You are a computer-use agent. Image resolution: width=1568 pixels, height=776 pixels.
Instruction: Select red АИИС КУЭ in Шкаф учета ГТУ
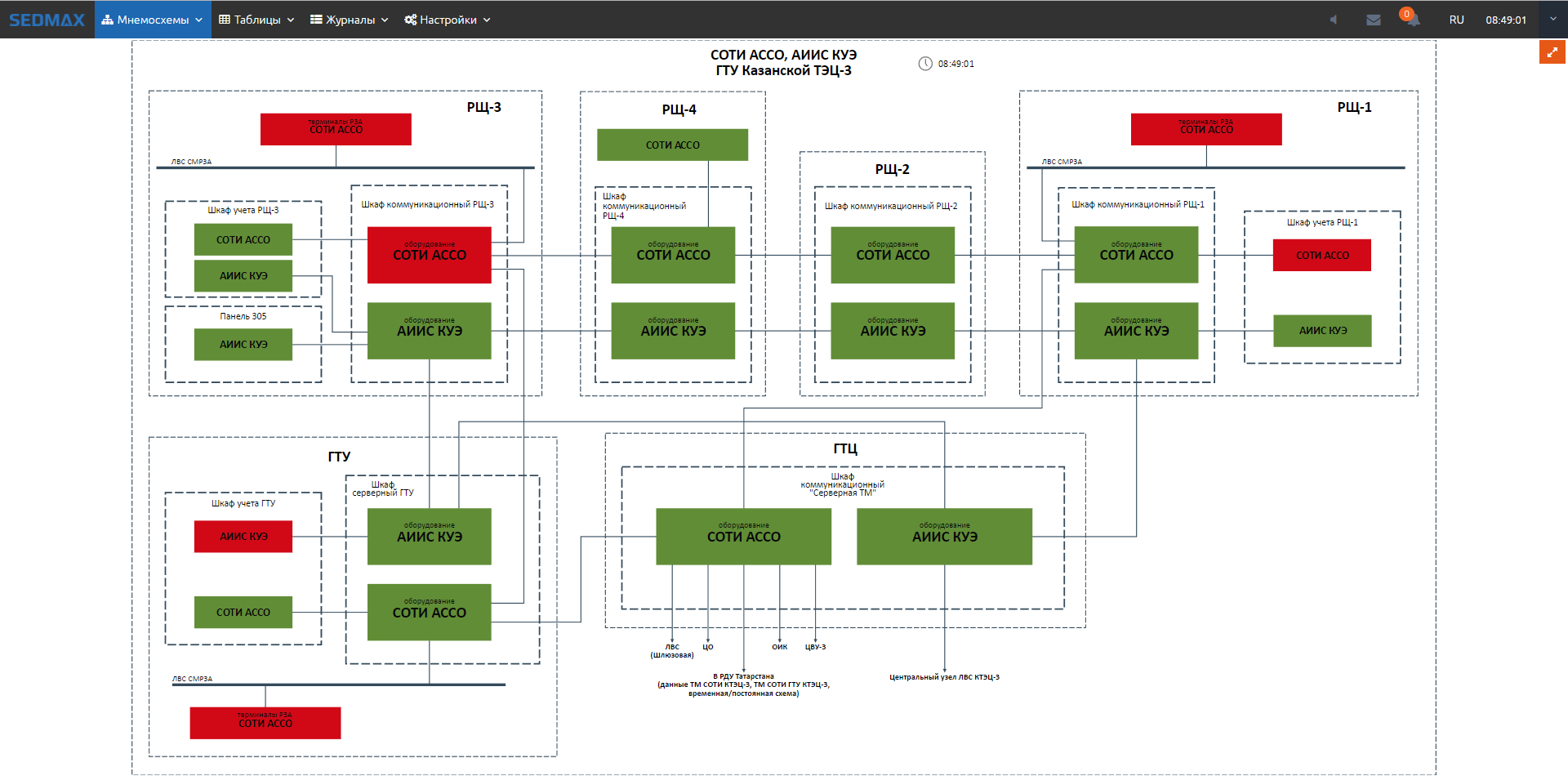click(243, 537)
